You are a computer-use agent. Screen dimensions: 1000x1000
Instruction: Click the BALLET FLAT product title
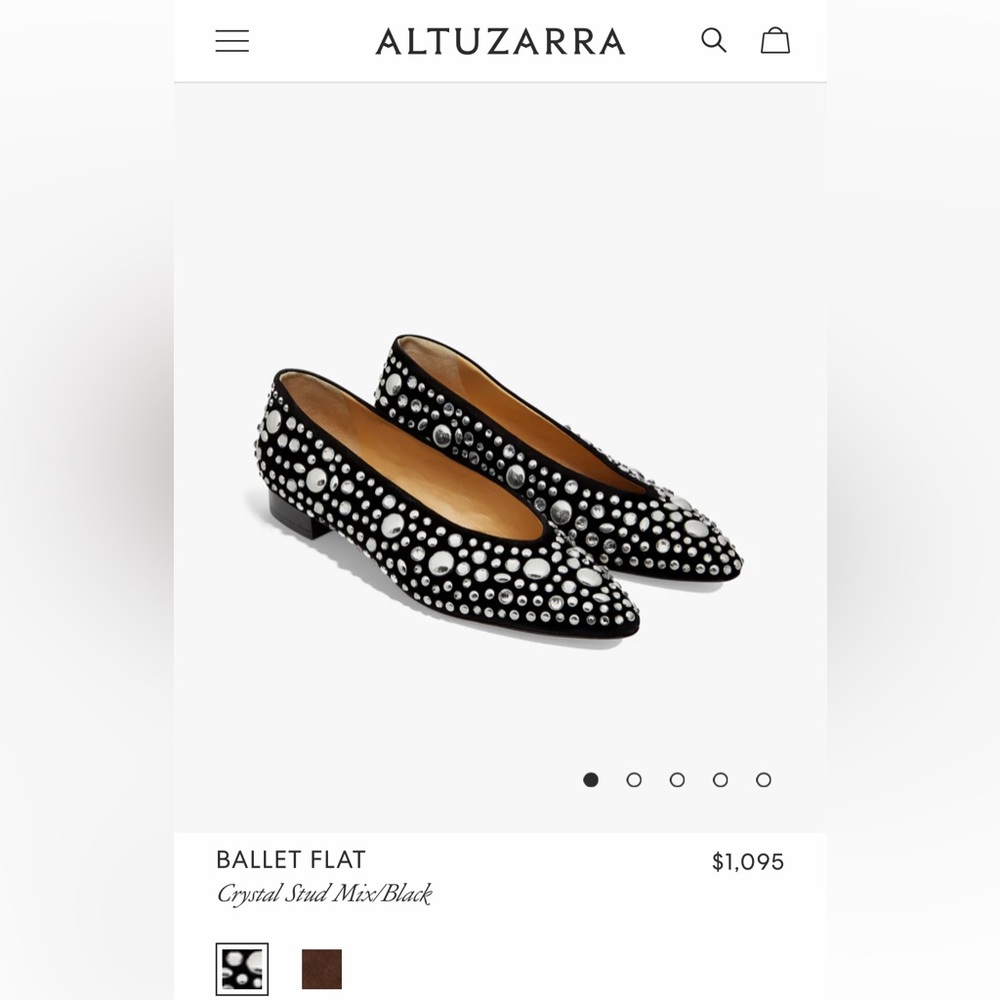[291, 859]
